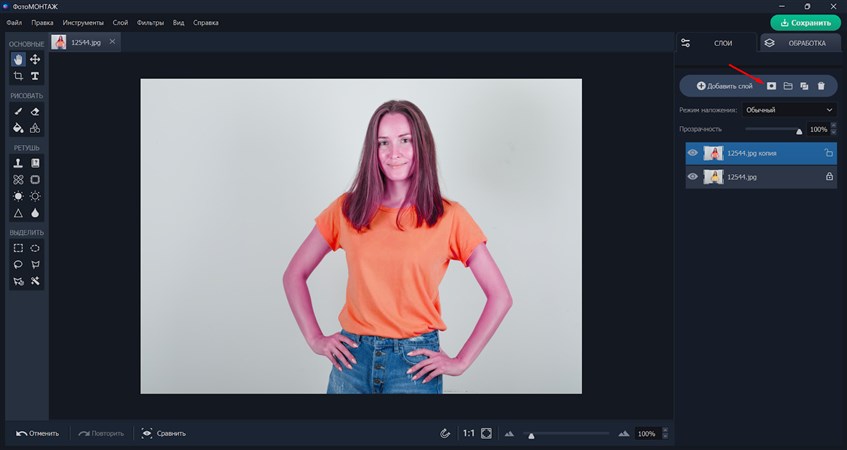Delete layer with the trash icon
Image resolution: width=847 pixels, height=450 pixels.
[821, 87]
